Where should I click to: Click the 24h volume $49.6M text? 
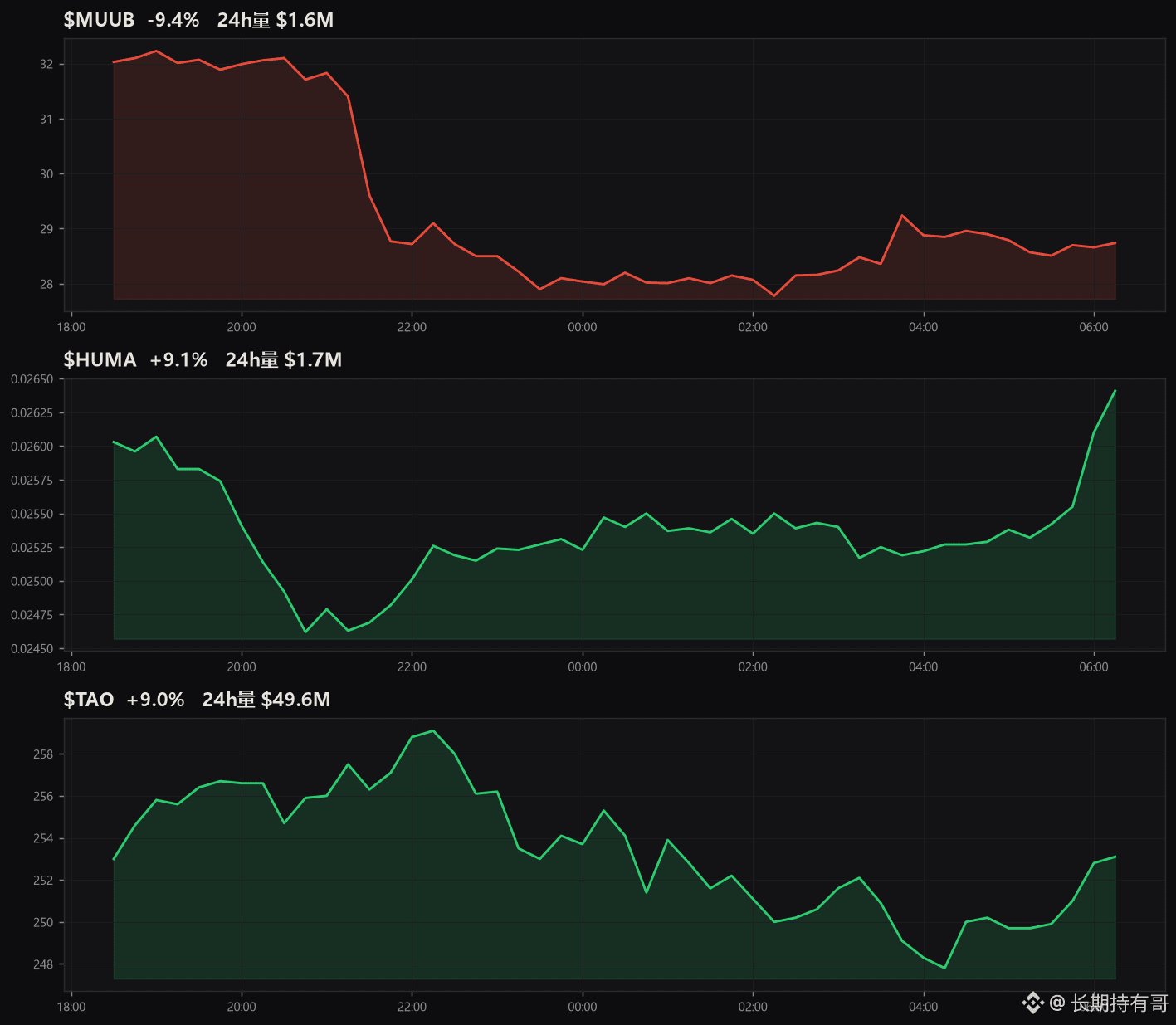266,700
